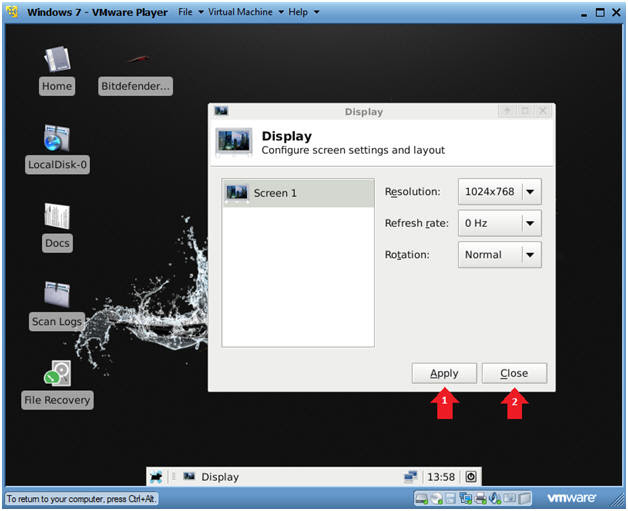This screenshot has width=628, height=511.
Task: Minimize the VMware Player window
Action: click(x=584, y=13)
